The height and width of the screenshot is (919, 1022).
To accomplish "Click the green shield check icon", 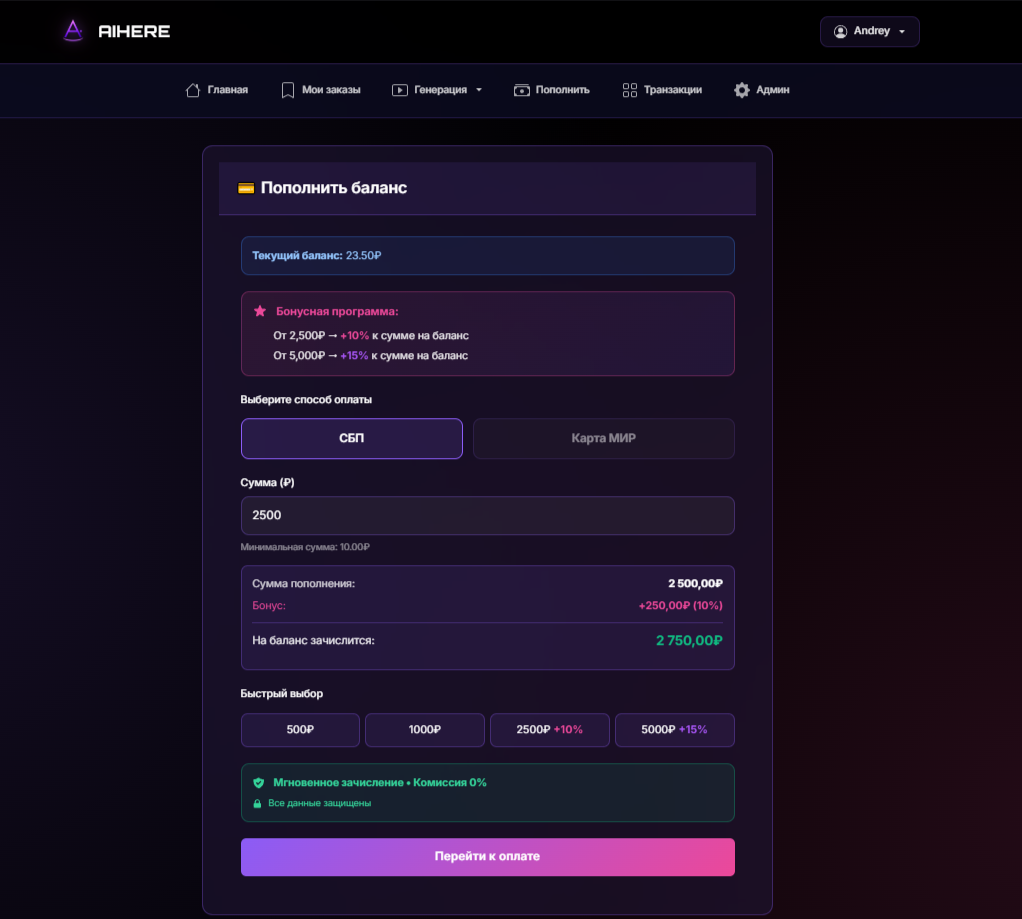I will click(x=259, y=783).
